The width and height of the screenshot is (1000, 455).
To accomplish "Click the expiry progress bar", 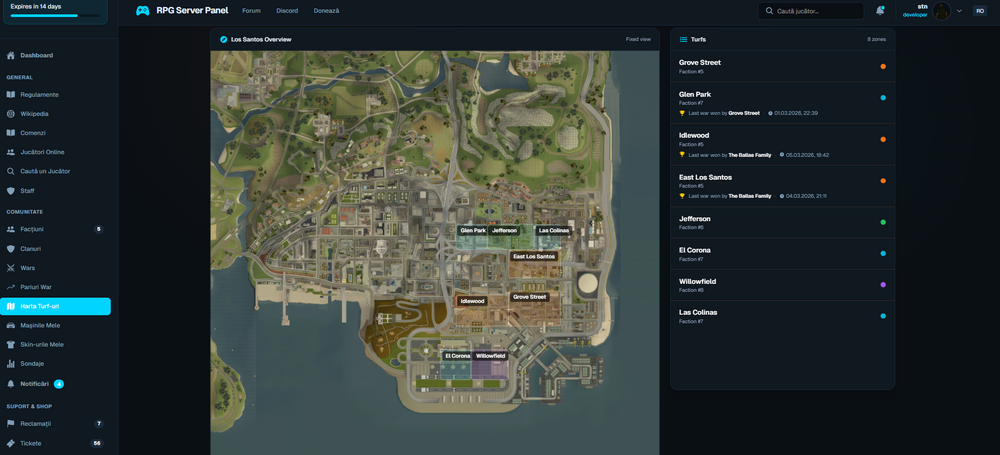I will click(x=55, y=15).
